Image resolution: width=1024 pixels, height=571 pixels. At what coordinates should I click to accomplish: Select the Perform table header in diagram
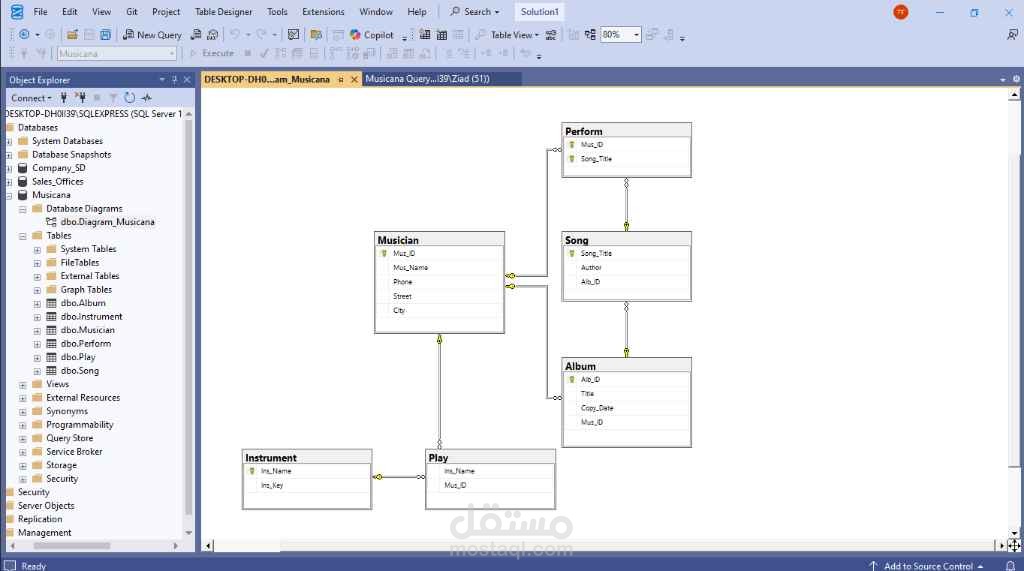[626, 131]
